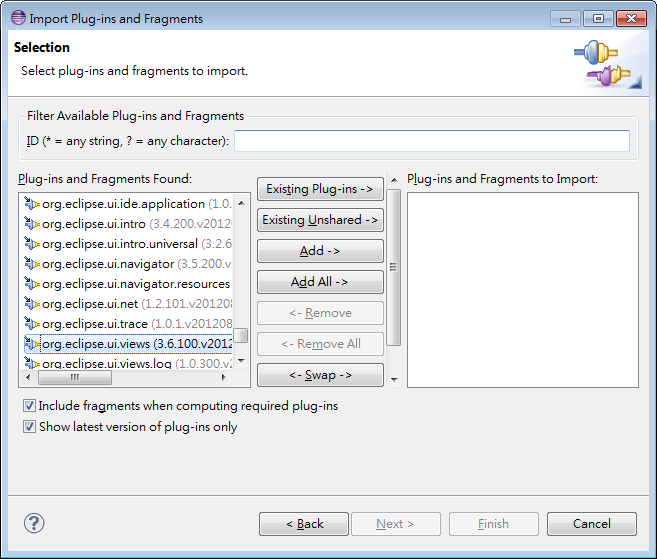
Task: Click inside the Plug-ins and Fragments to Import list
Action: 523,290
